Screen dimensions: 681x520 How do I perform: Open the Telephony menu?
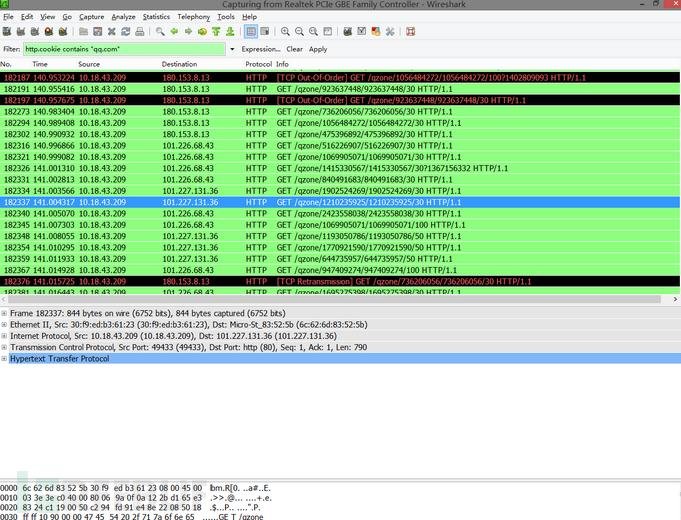pyautogui.click(x=194, y=17)
